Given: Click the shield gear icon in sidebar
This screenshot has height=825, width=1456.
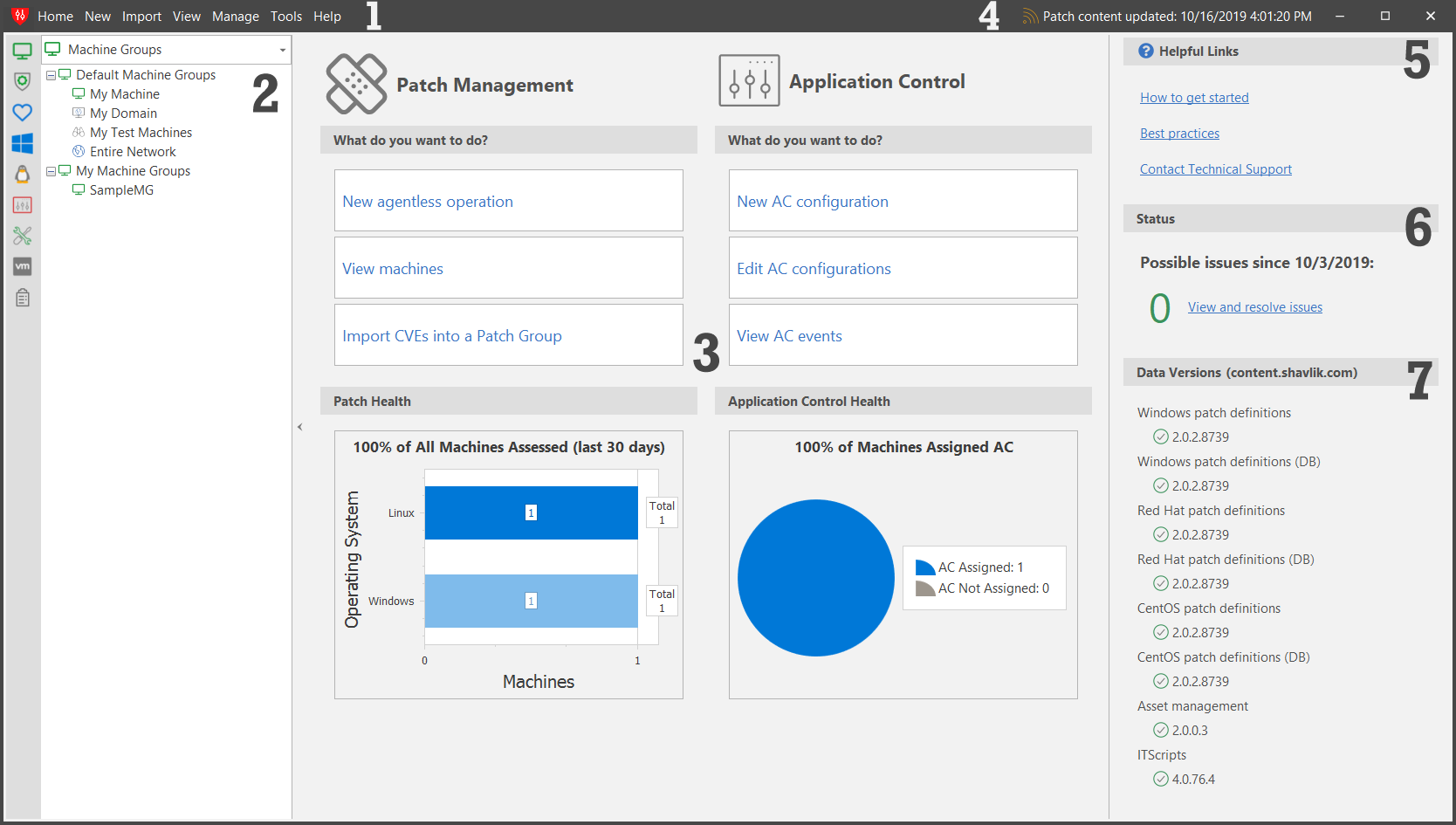Looking at the screenshot, I should click(23, 81).
